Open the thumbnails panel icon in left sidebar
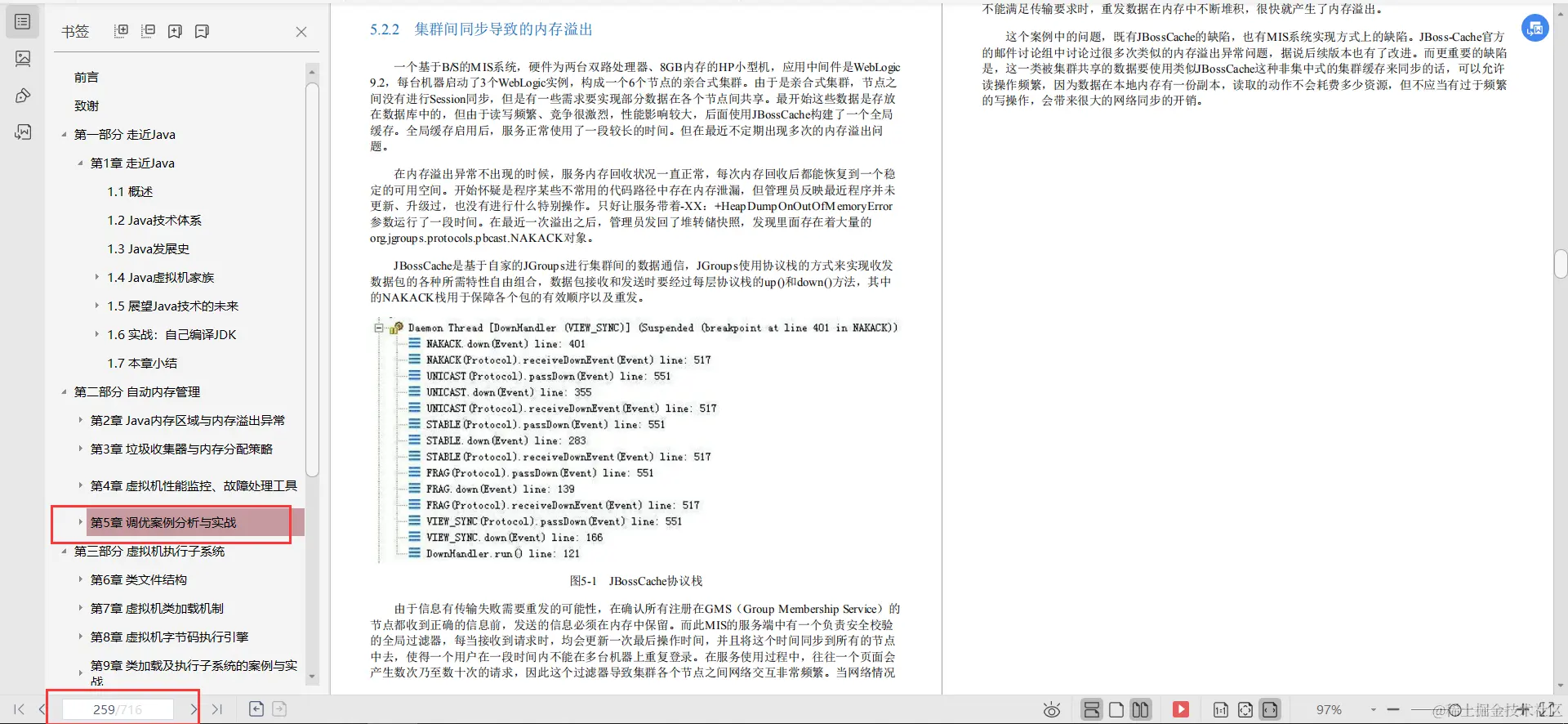The width and height of the screenshot is (1568, 724). [x=23, y=59]
